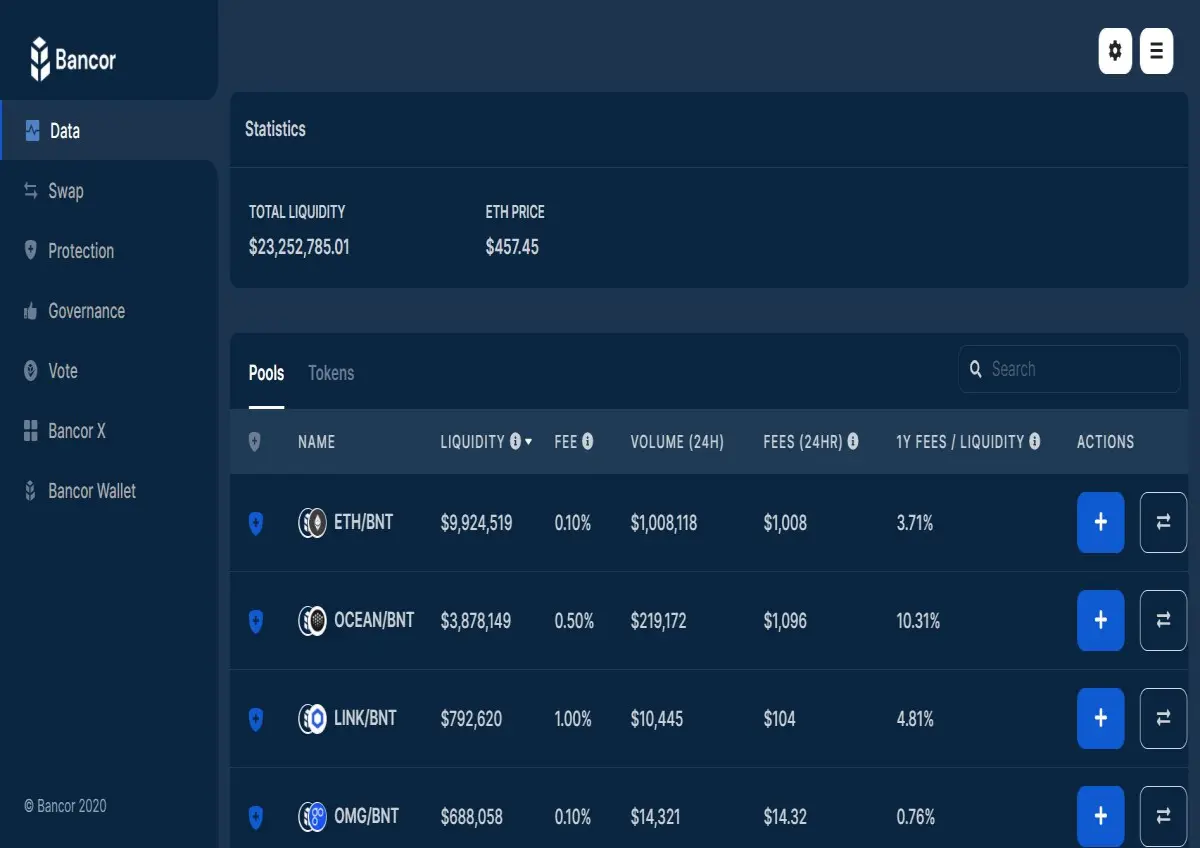Viewport: 1200px width, 848px height.
Task: Add liquidity to OMG/BNT pool
Action: [x=1101, y=816]
